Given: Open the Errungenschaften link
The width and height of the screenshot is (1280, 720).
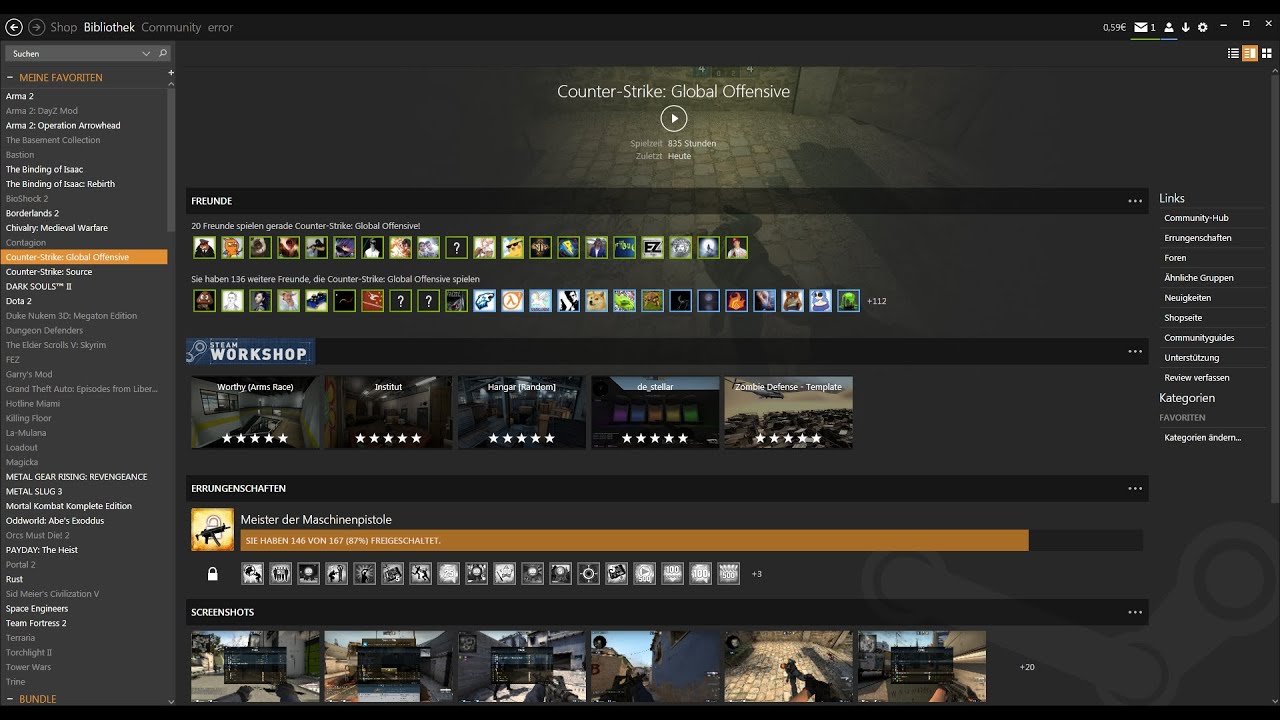Looking at the screenshot, I should tap(1198, 238).
